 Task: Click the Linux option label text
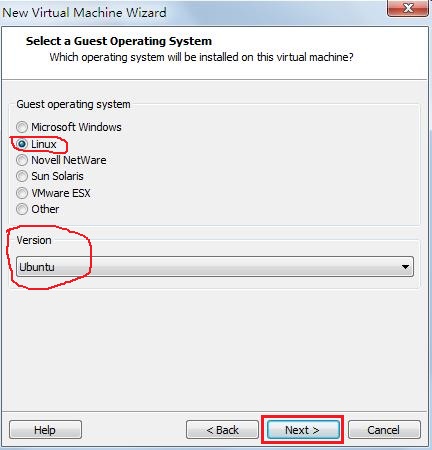tap(44, 144)
